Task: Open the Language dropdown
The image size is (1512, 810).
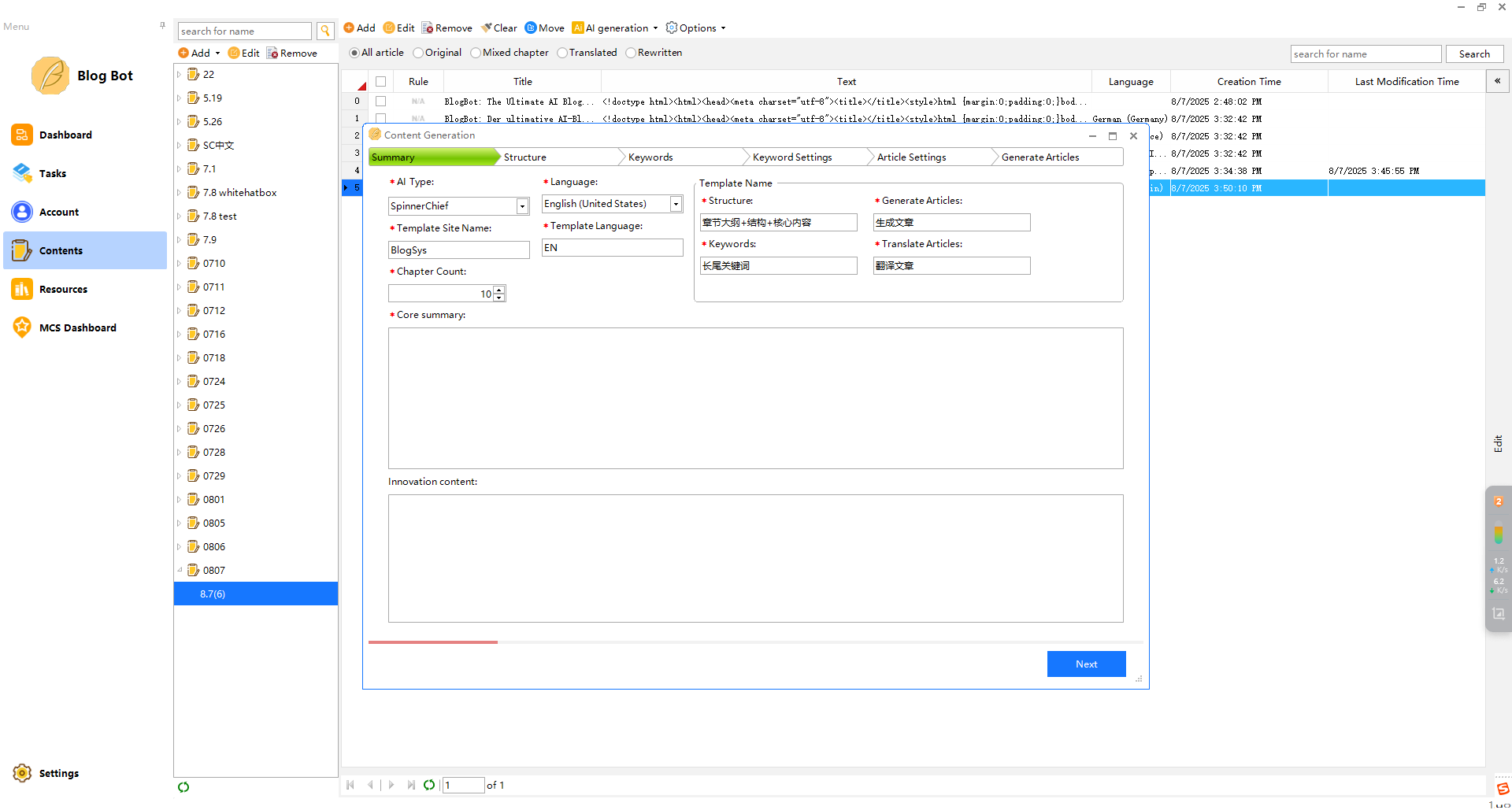Action: [675, 204]
